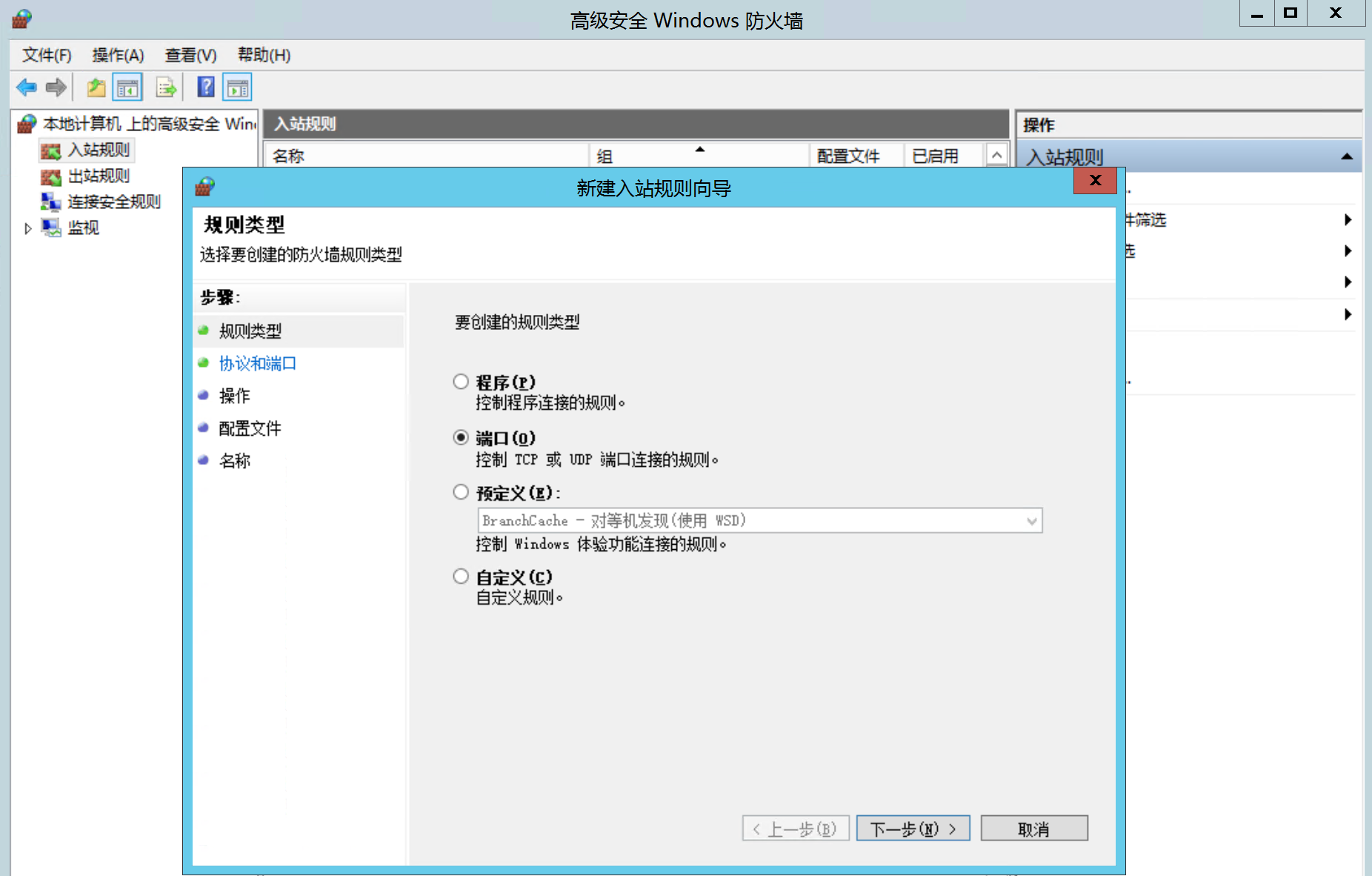Click the 取消 button

click(1034, 828)
